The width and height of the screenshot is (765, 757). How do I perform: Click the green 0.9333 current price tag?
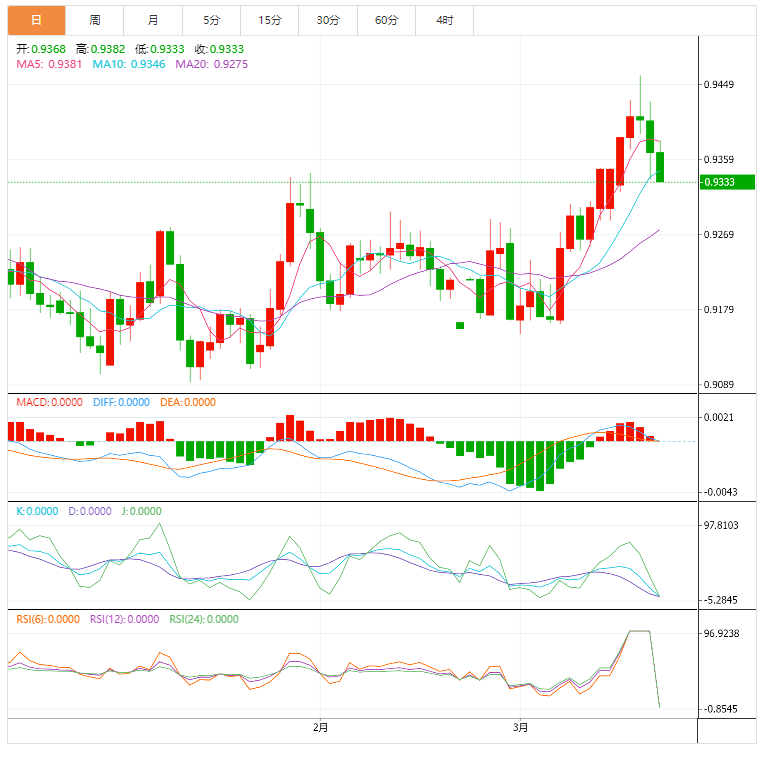click(x=727, y=182)
